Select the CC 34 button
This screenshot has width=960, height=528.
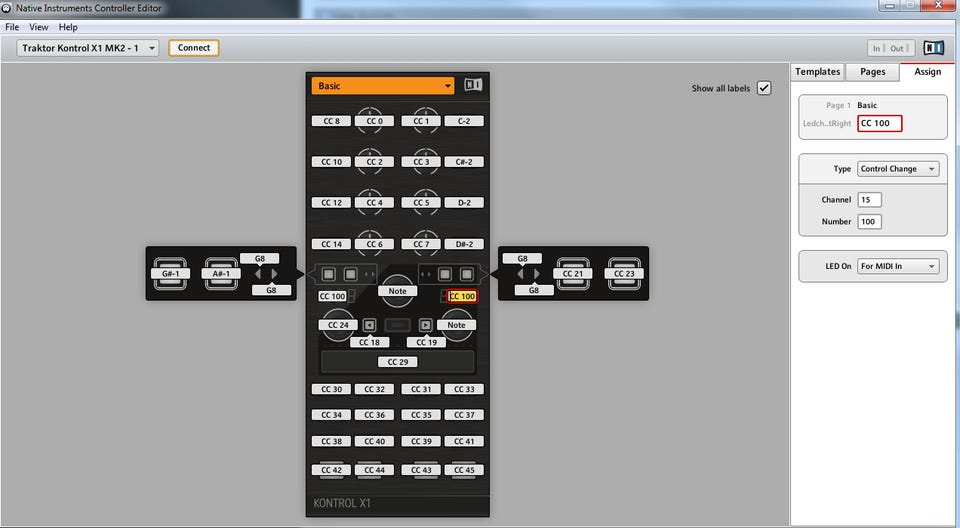click(x=331, y=415)
